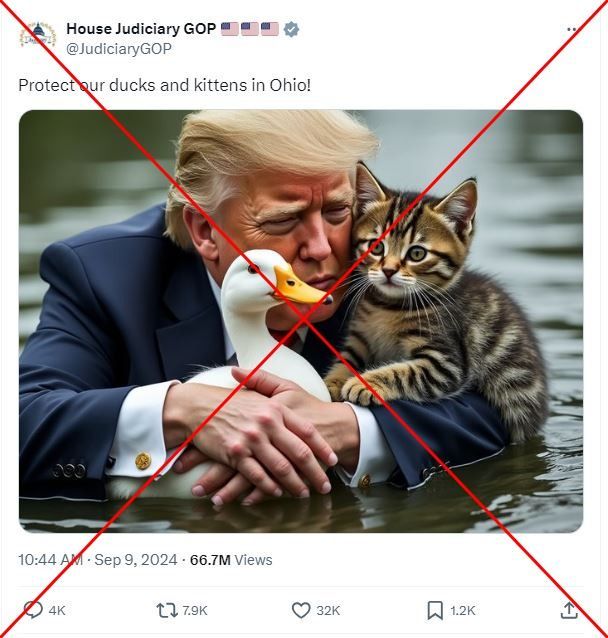Click the blue verified badge
This screenshot has width=608, height=638.
[291, 29]
